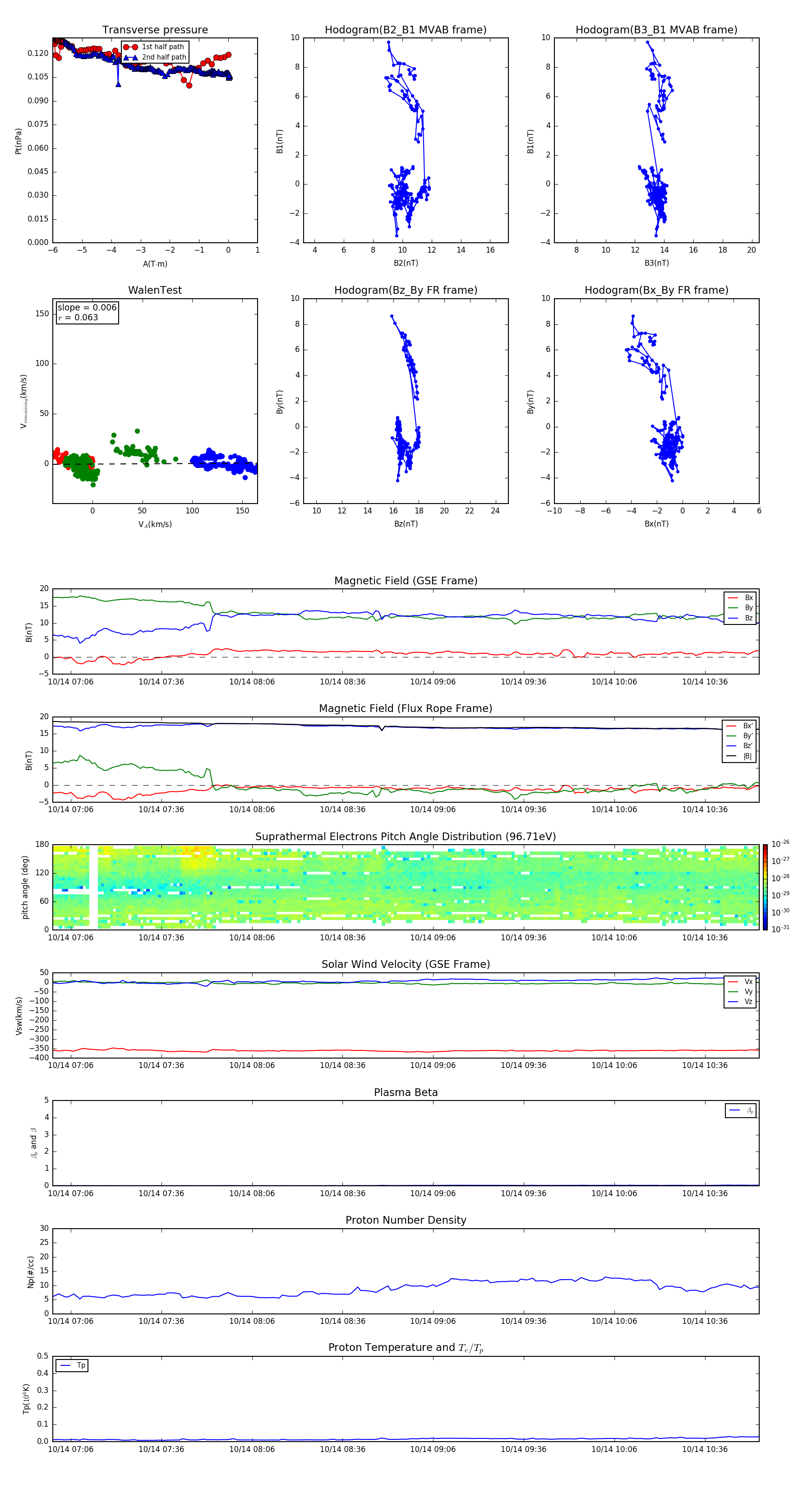This screenshot has width=812, height=1489.
Task: Click the "Bz'" legend entry in Flux Rope panel
Action: 740,746
